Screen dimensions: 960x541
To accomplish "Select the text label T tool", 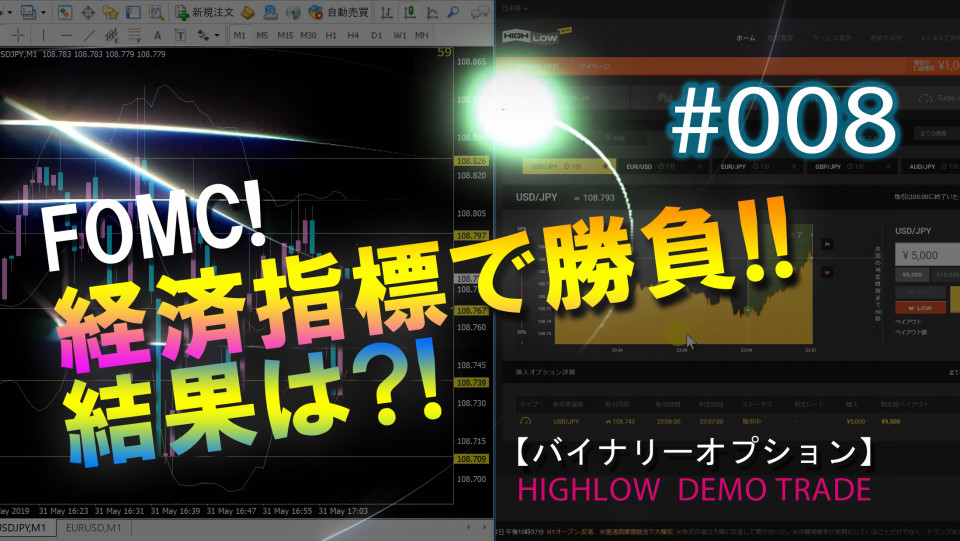I will pyautogui.click(x=180, y=35).
